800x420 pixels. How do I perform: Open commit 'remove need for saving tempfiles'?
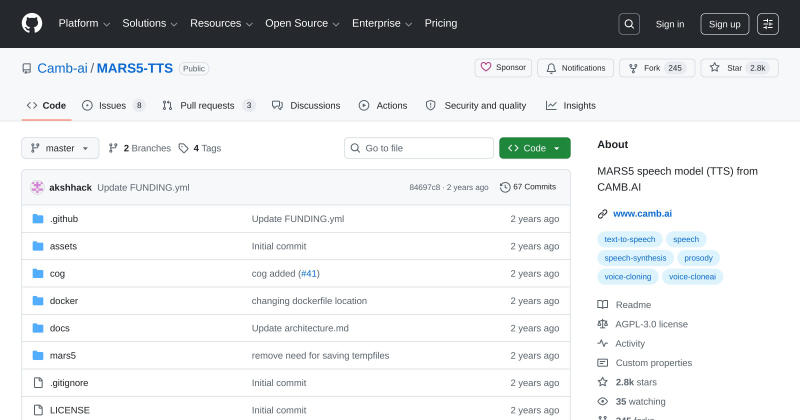(x=320, y=356)
